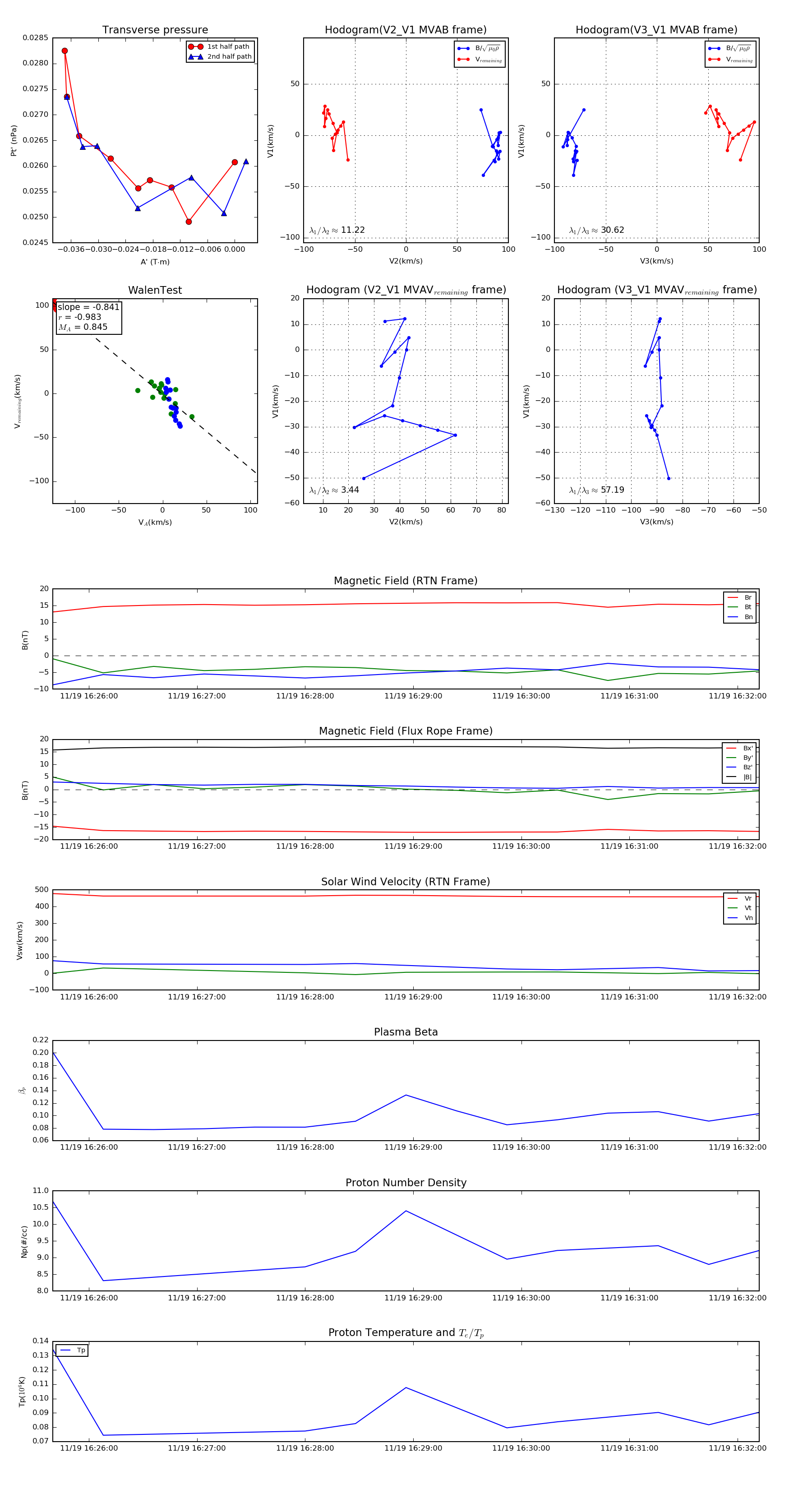Click the WalenTest plot title

[x=155, y=290]
